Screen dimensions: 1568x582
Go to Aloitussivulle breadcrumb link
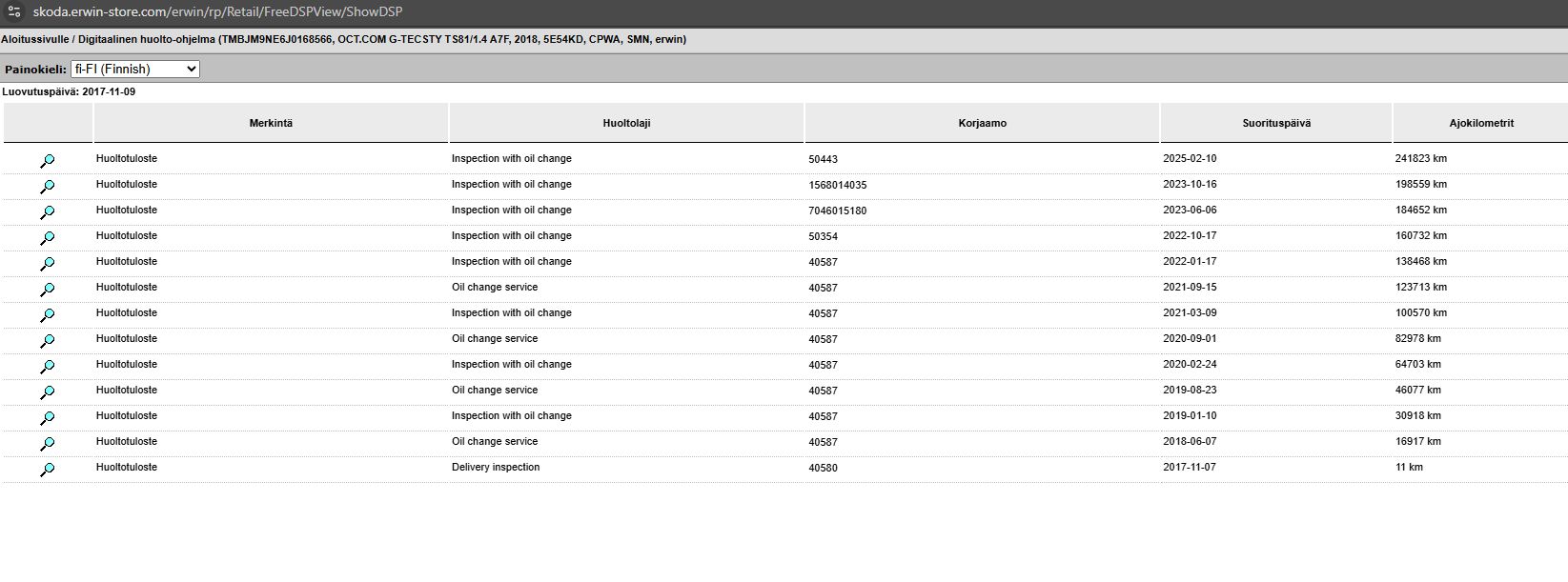[33, 40]
